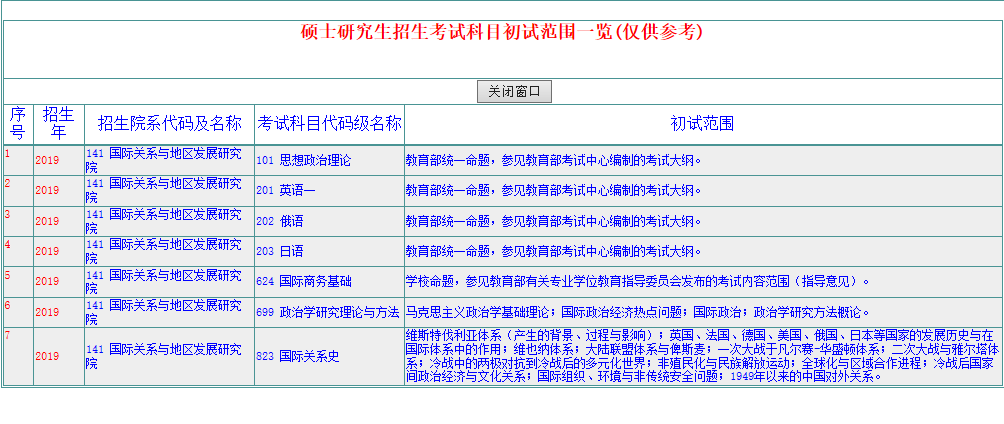
Task: Click the 考试科目代码级名称 column header
Action: (330, 124)
